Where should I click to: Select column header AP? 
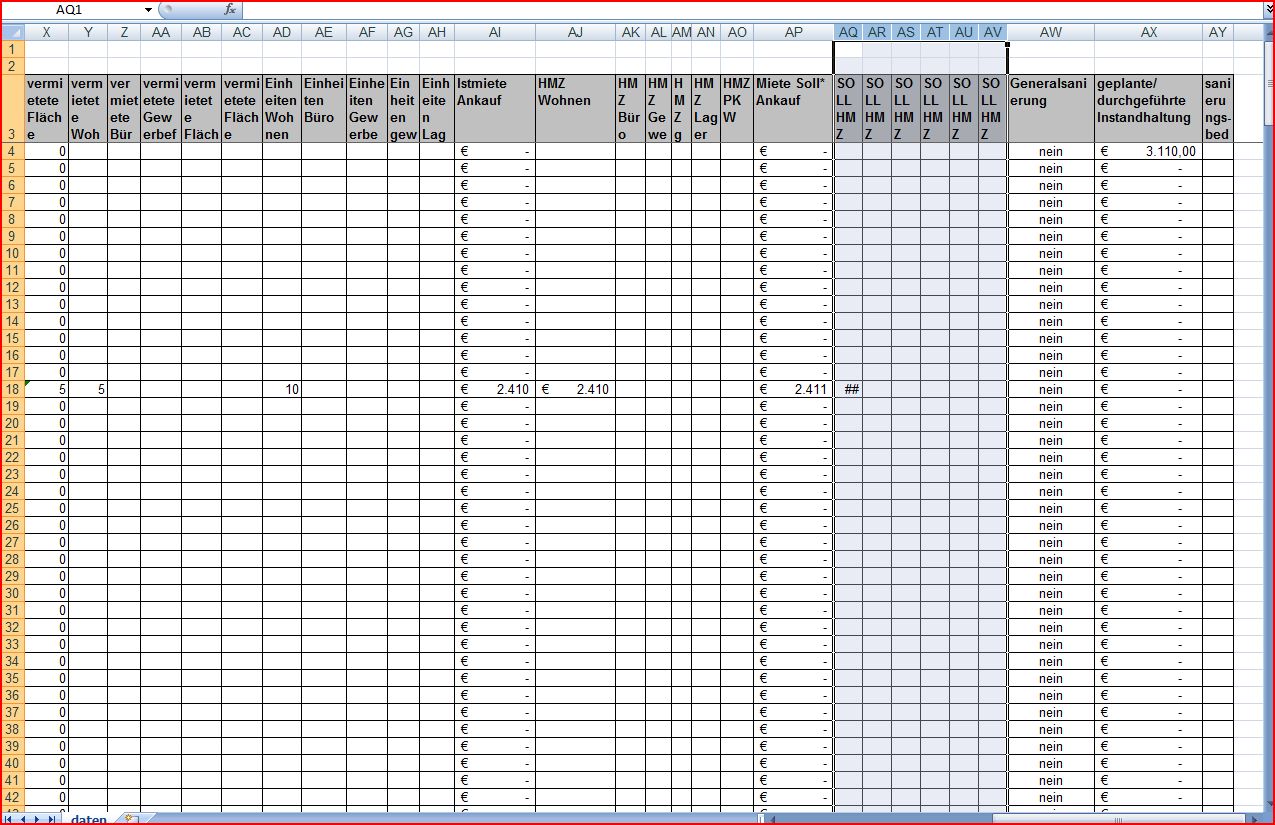[793, 32]
